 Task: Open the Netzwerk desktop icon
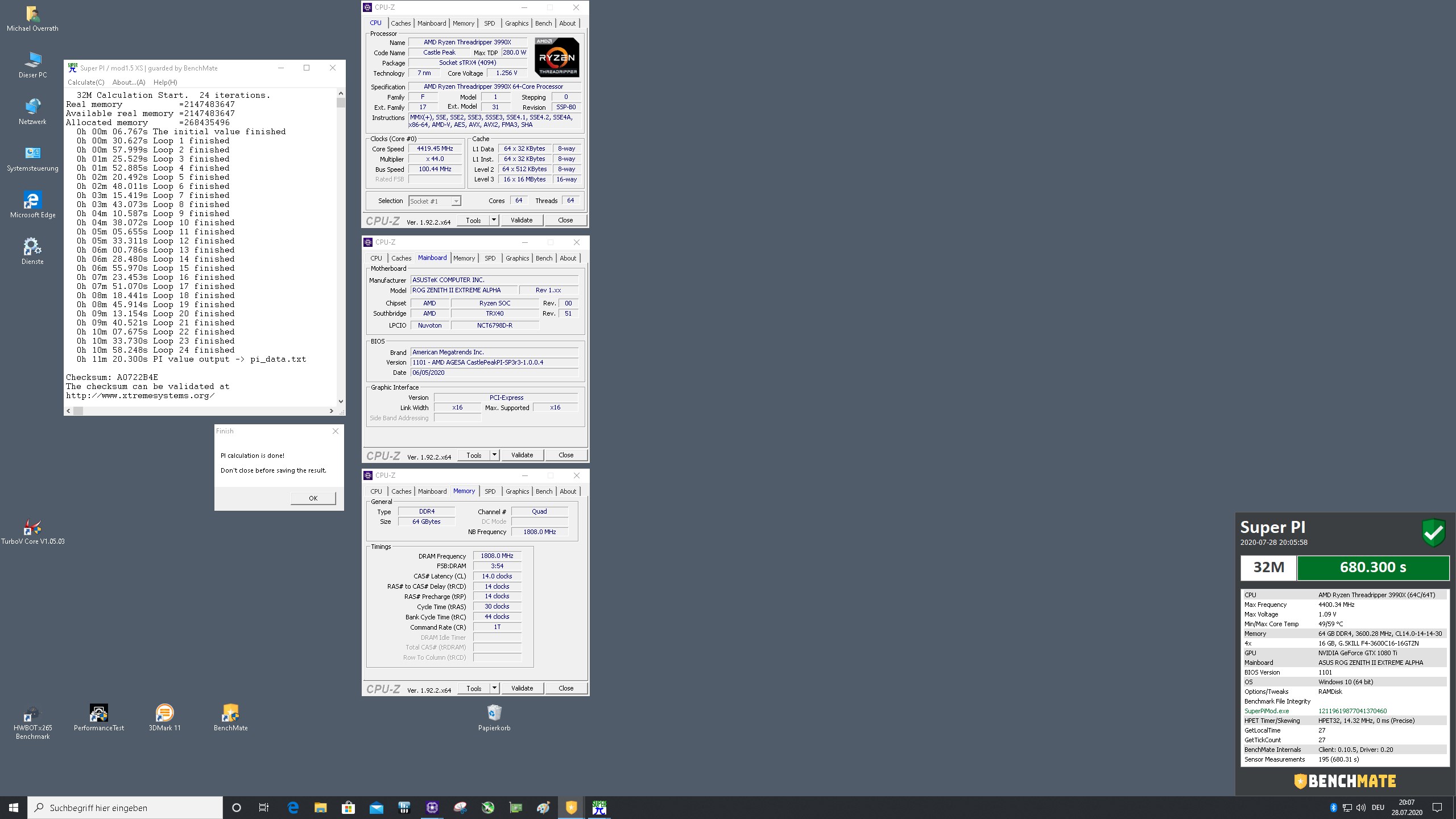(x=32, y=111)
